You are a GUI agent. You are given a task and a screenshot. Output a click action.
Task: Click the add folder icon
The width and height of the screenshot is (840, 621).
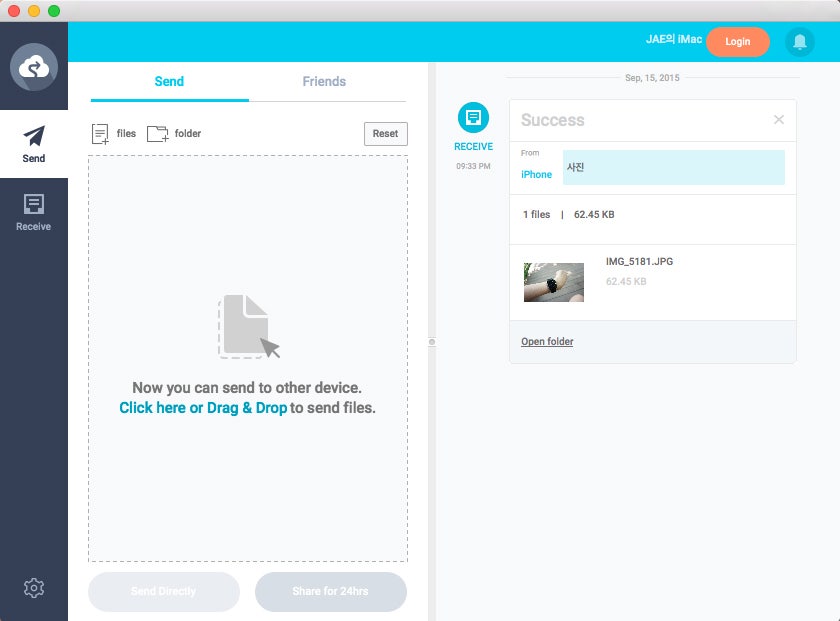(x=158, y=134)
